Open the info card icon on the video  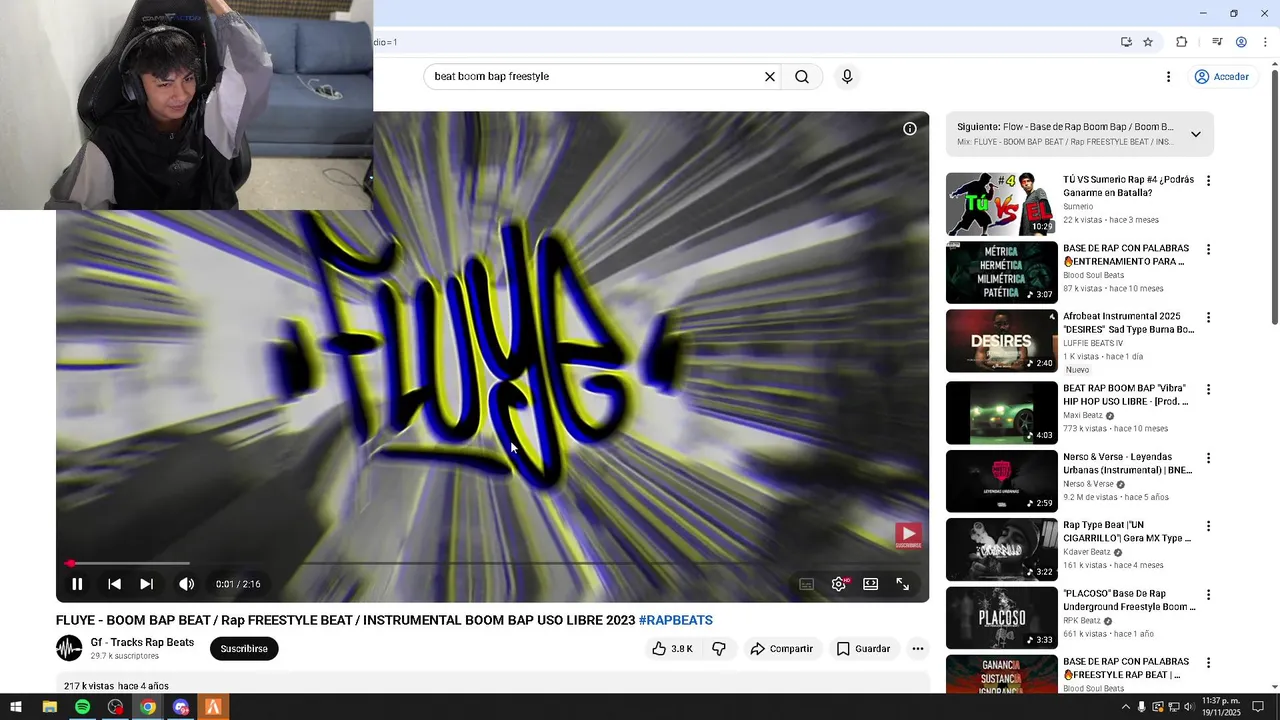[910, 128]
